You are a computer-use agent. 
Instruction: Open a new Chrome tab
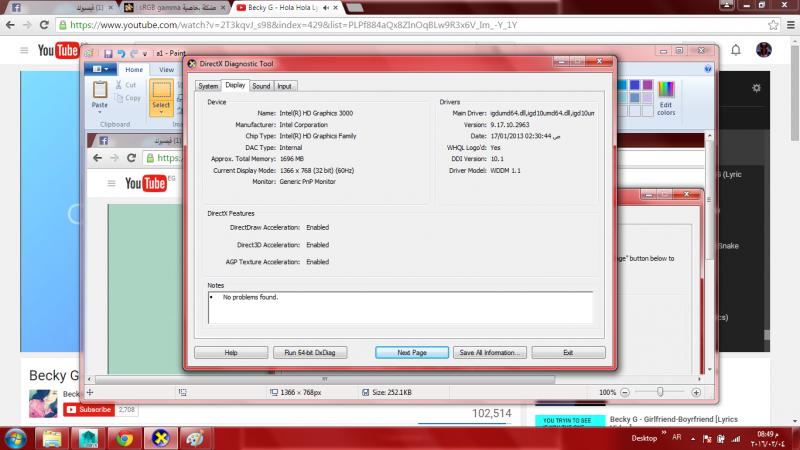(355, 8)
